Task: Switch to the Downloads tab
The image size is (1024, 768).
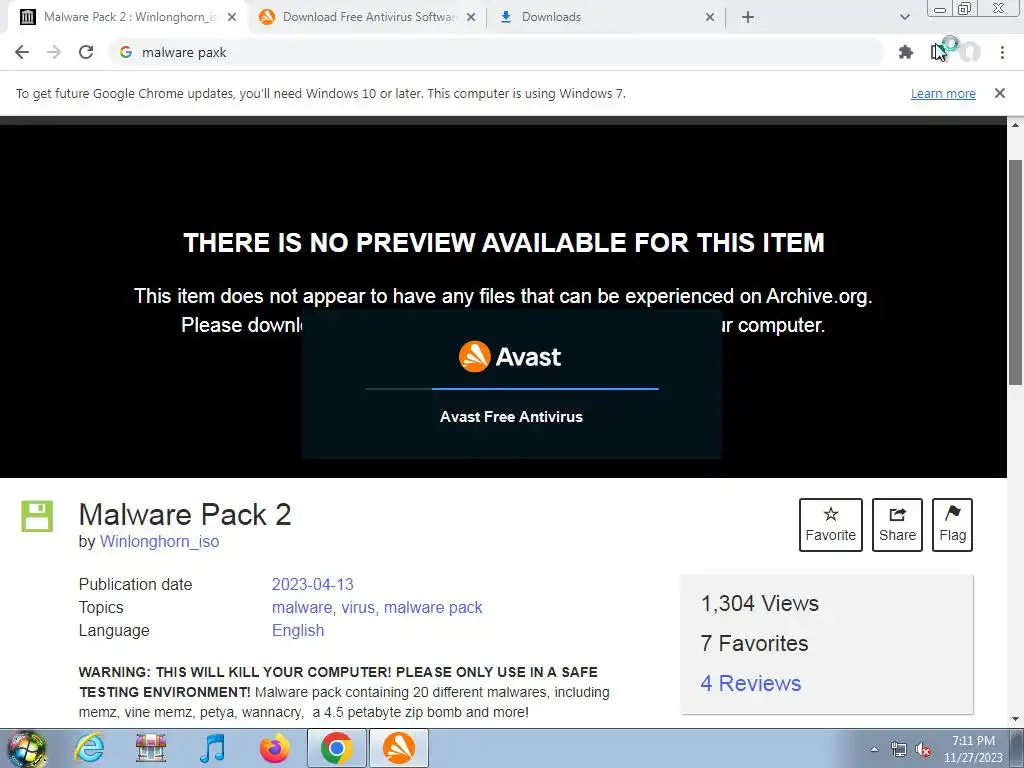Action: click(607, 17)
